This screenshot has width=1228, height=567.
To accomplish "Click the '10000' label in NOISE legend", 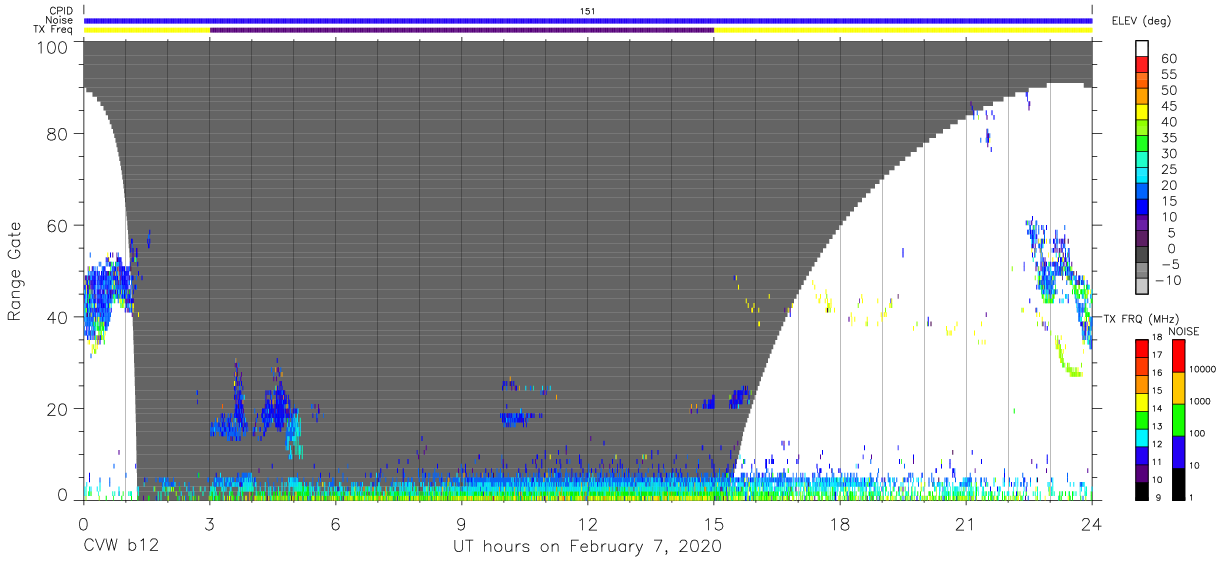I will 1205,369.
